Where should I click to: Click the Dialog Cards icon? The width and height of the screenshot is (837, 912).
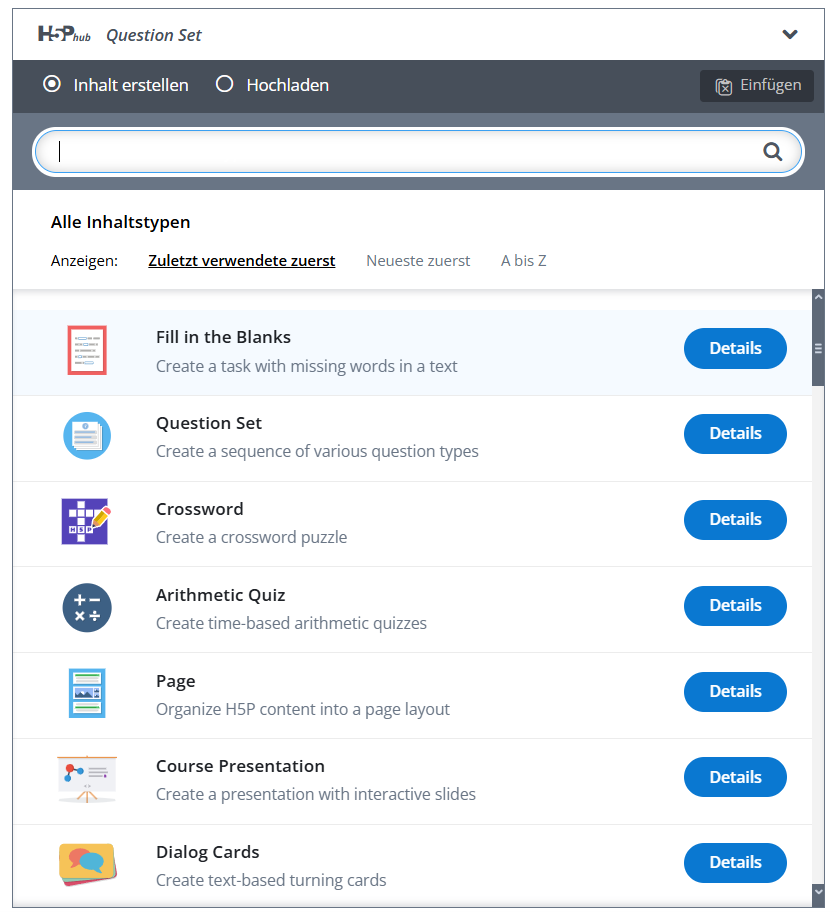[87, 865]
